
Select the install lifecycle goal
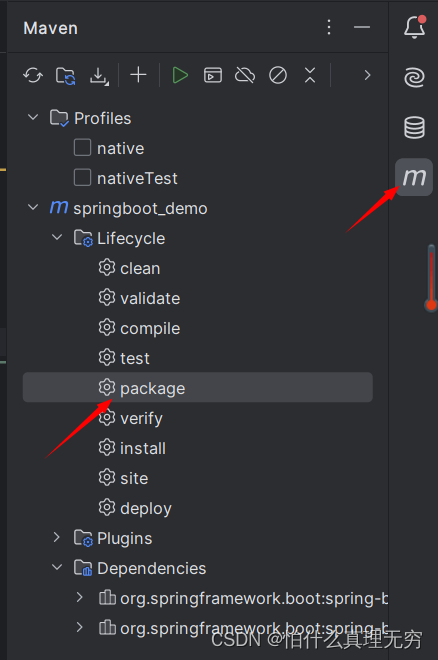[x=198, y=448]
